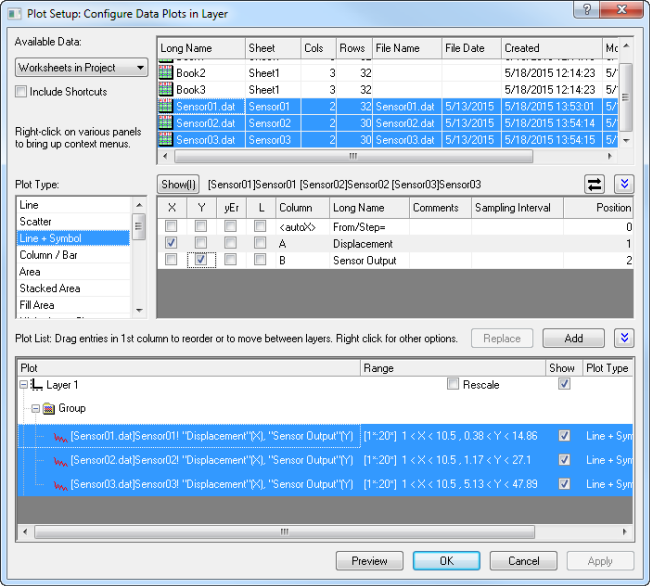Image resolution: width=650 pixels, height=586 pixels.
Task: Uncheck Show checkbox for Sensor02.dat plot
Action: click(566, 460)
